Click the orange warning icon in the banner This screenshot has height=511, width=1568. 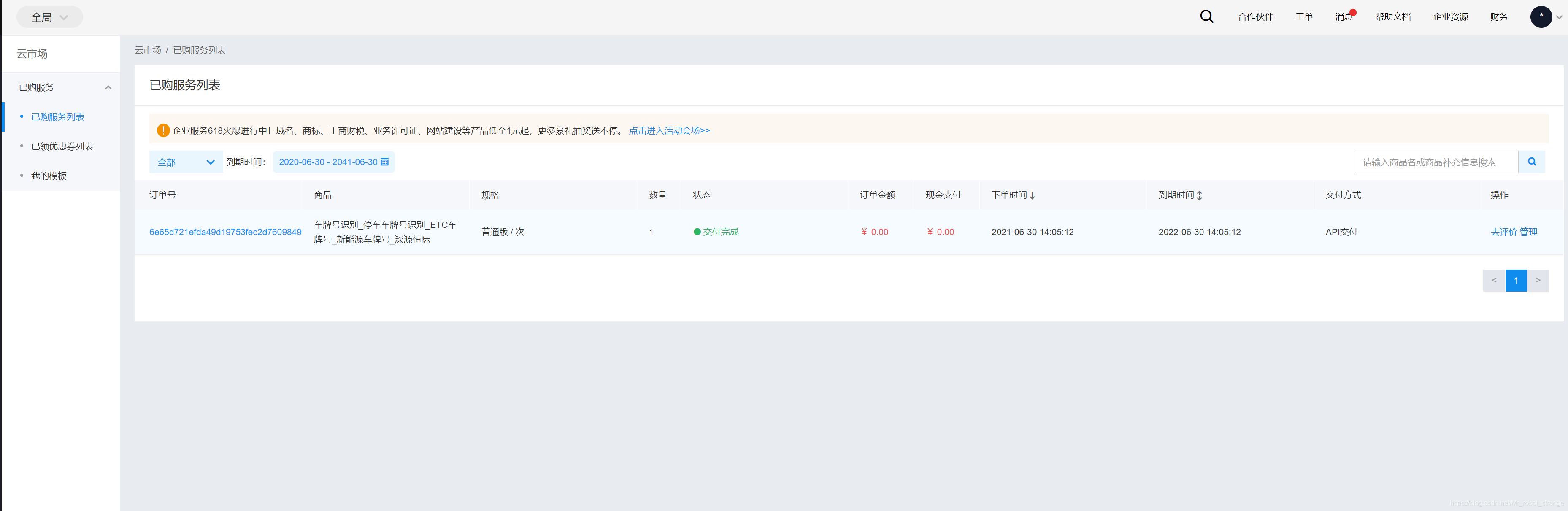pos(163,130)
